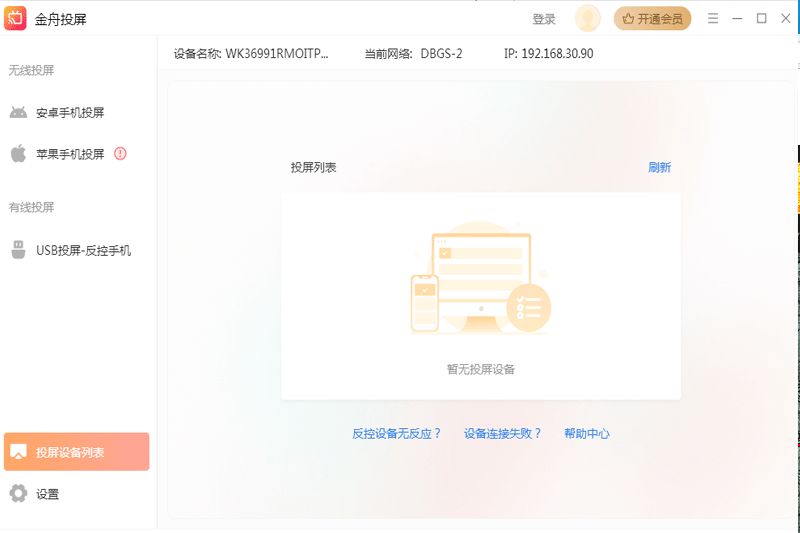This screenshot has width=800, height=533.
Task: Open the 帮助中心 link
Action: [x=587, y=433]
